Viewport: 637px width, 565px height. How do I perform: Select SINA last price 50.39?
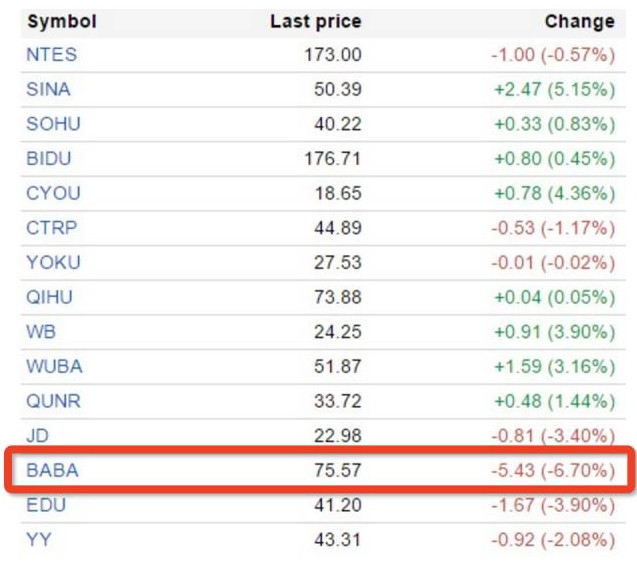[338, 89]
